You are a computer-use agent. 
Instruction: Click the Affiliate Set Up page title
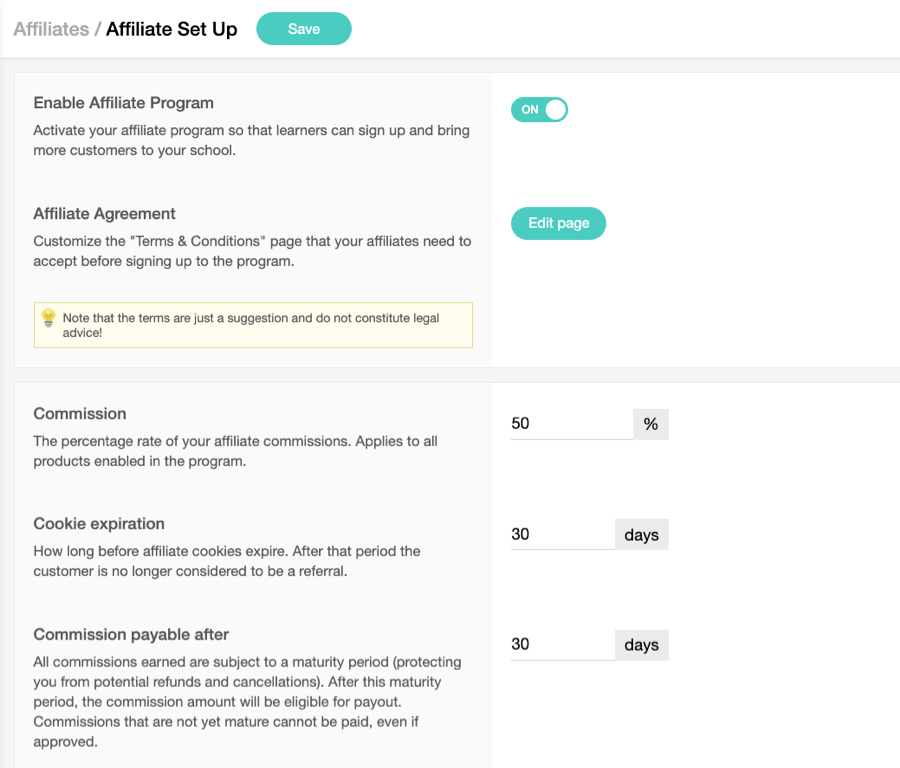tap(172, 29)
